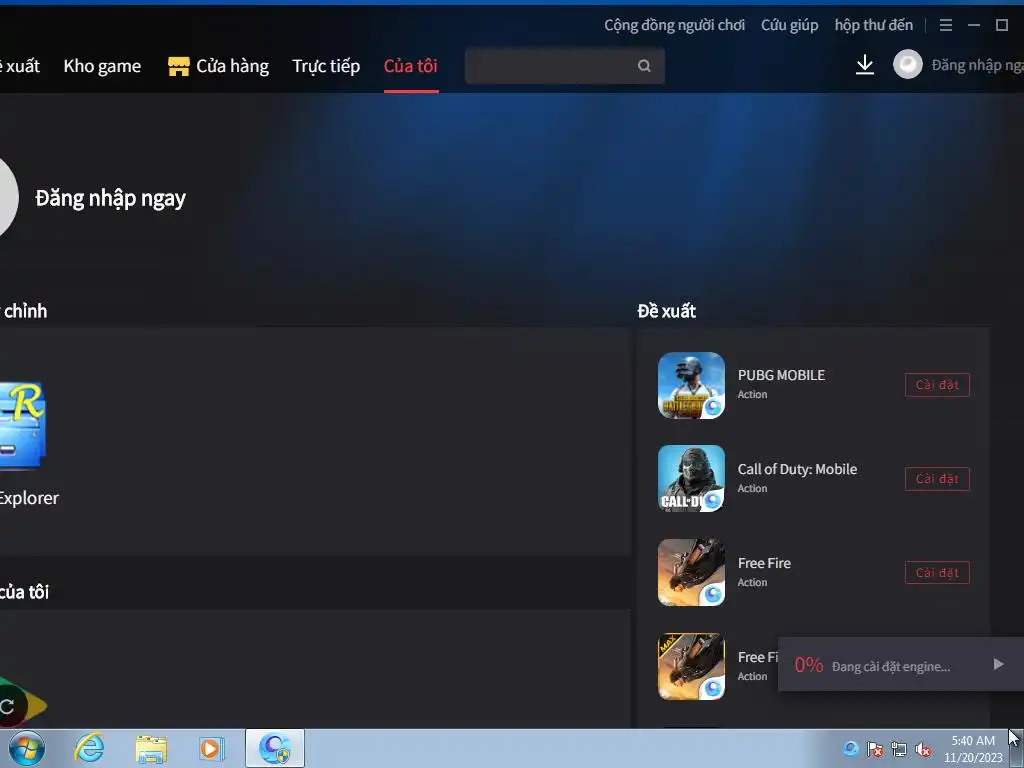
Task: Open the Đề xuất tab
Action: pos(20,66)
